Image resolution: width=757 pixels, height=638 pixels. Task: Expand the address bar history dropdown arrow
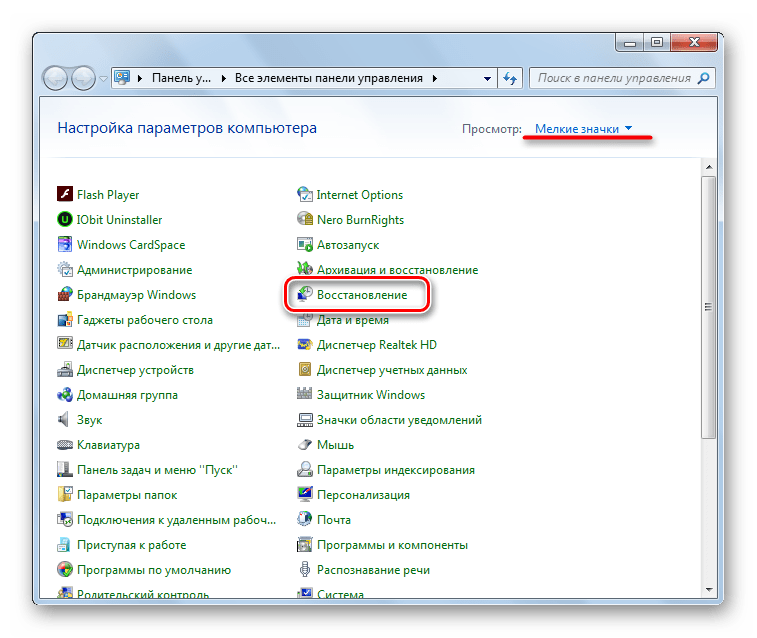(x=487, y=79)
